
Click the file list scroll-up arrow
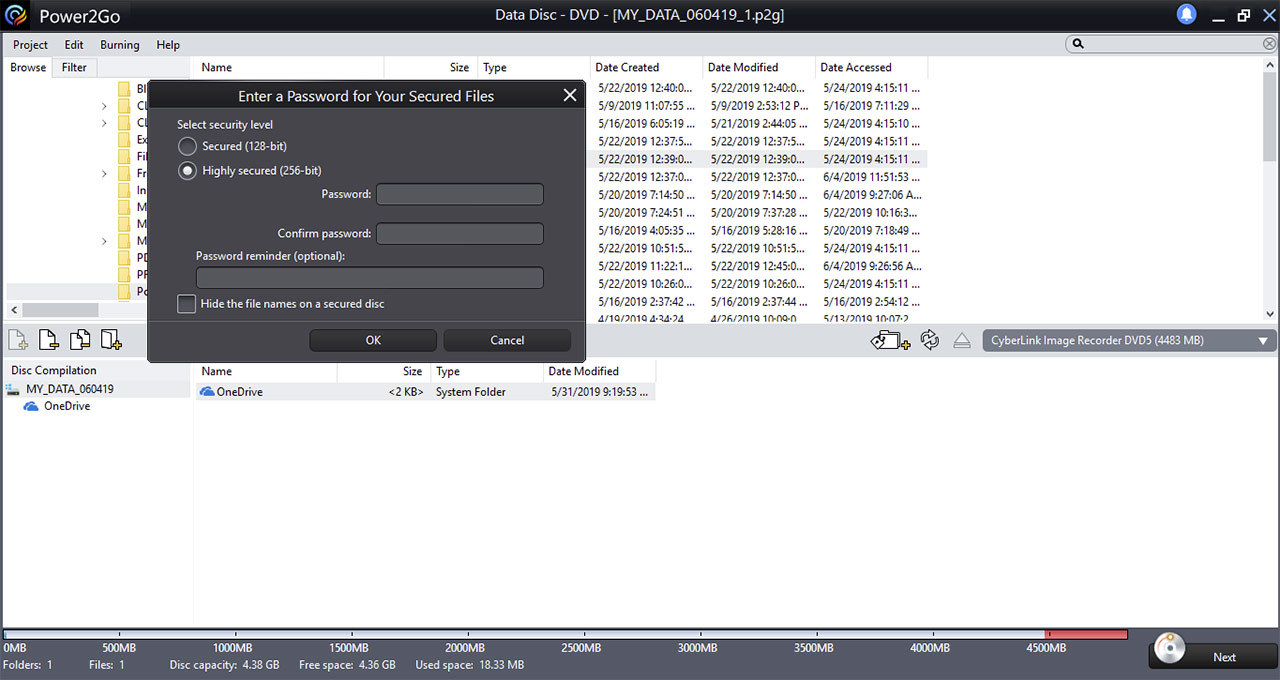point(1270,67)
